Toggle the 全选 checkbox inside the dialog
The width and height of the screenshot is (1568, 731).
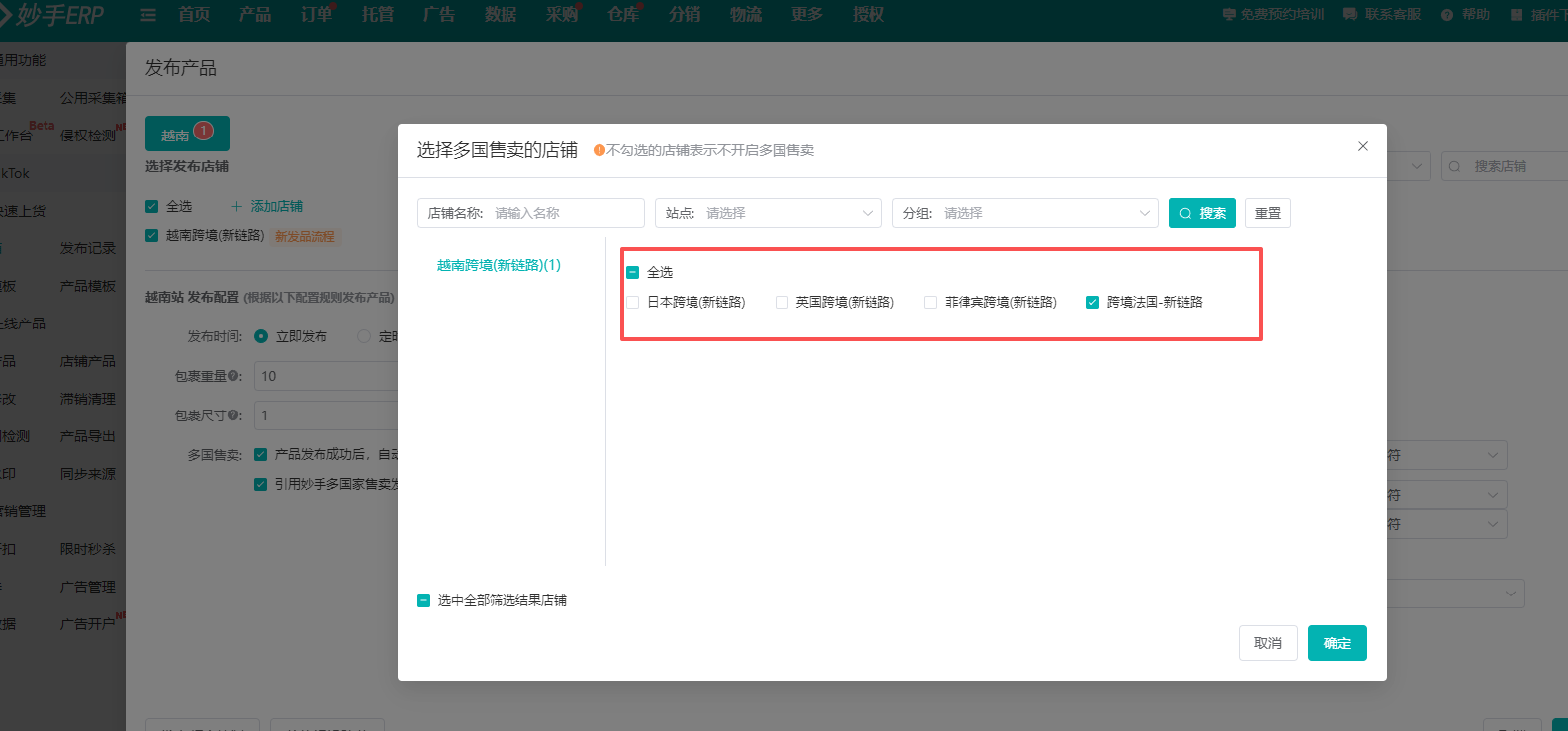[633, 272]
